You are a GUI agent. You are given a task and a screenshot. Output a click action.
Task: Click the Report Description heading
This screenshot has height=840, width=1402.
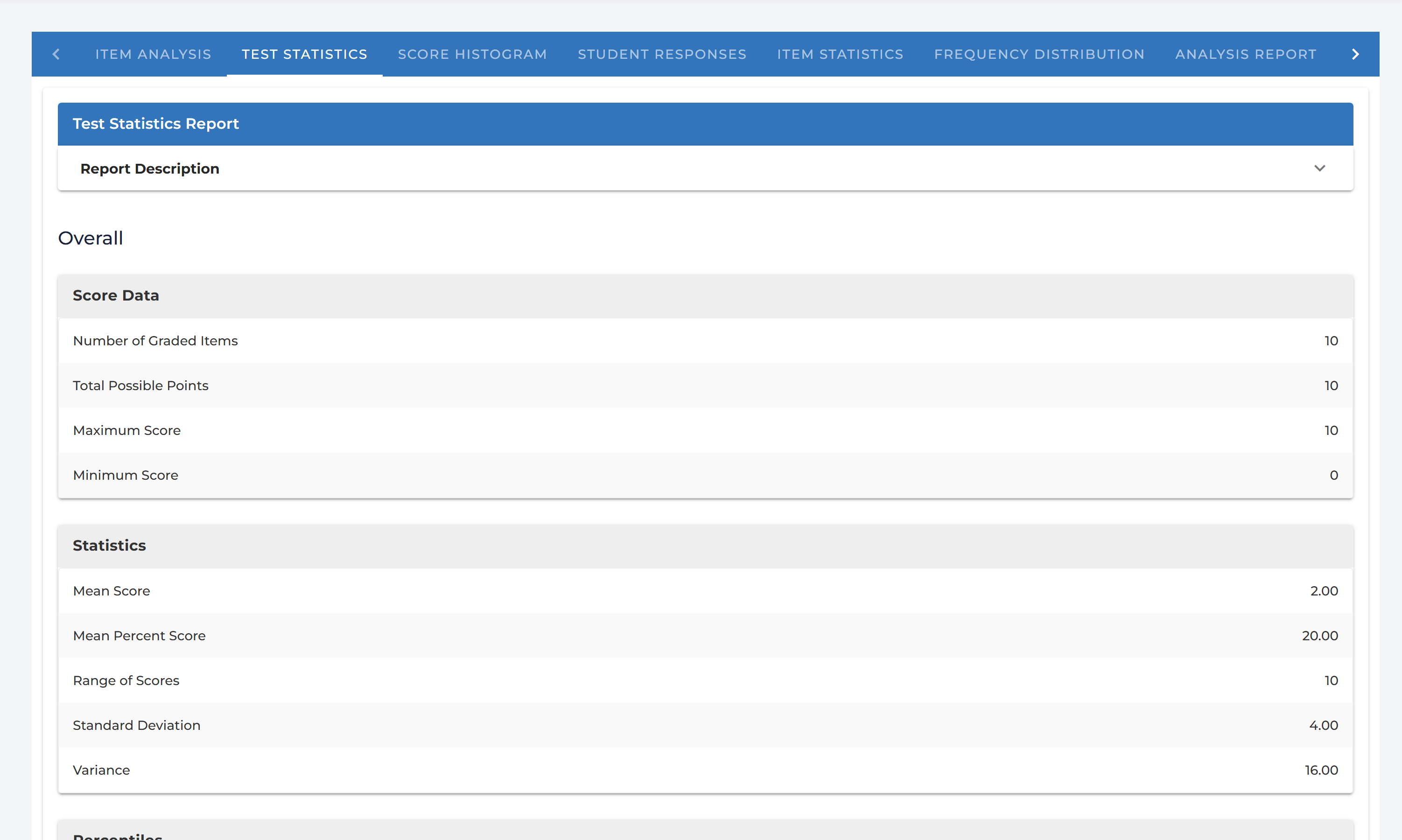coord(149,168)
